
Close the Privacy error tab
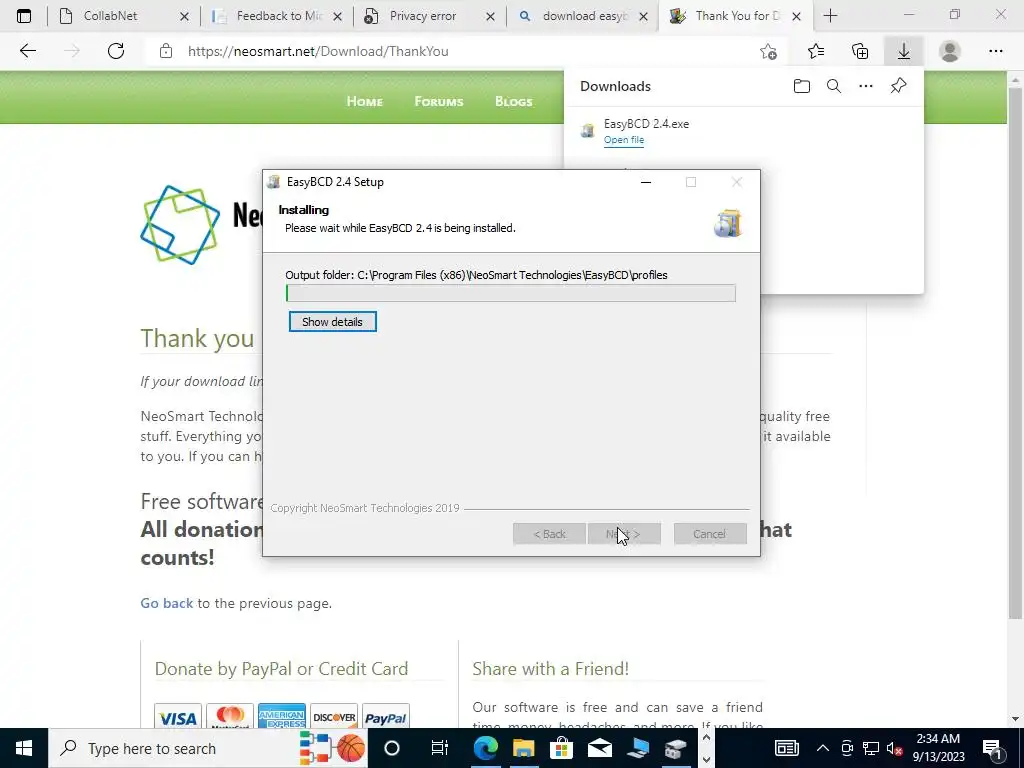490,16
